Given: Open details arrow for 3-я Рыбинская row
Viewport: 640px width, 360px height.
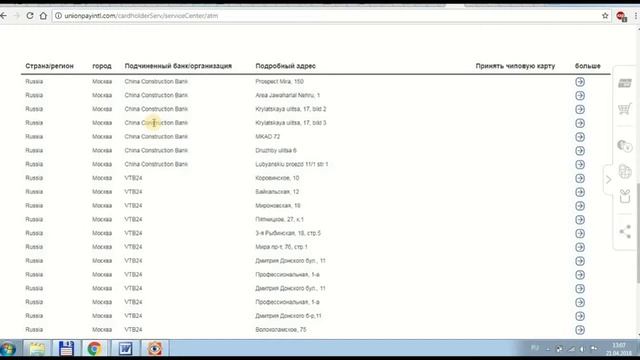Looking at the screenshot, I should click(x=580, y=233).
